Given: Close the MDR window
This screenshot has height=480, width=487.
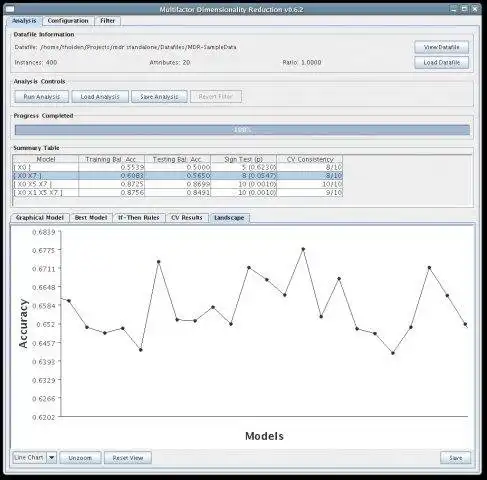Looking at the screenshot, I should [x=475, y=9].
